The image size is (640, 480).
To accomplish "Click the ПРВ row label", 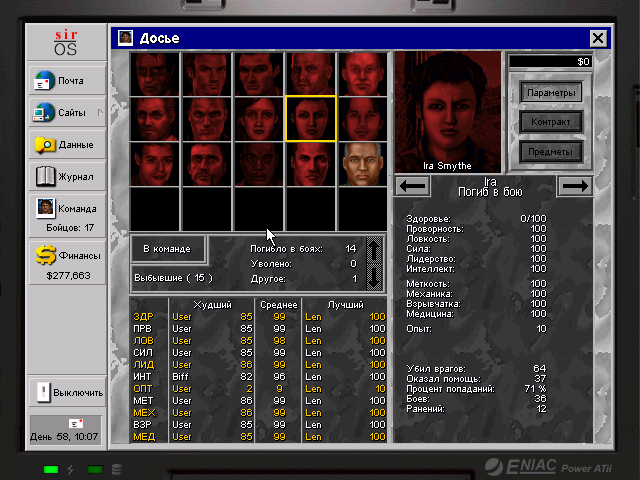I will (x=142, y=329).
